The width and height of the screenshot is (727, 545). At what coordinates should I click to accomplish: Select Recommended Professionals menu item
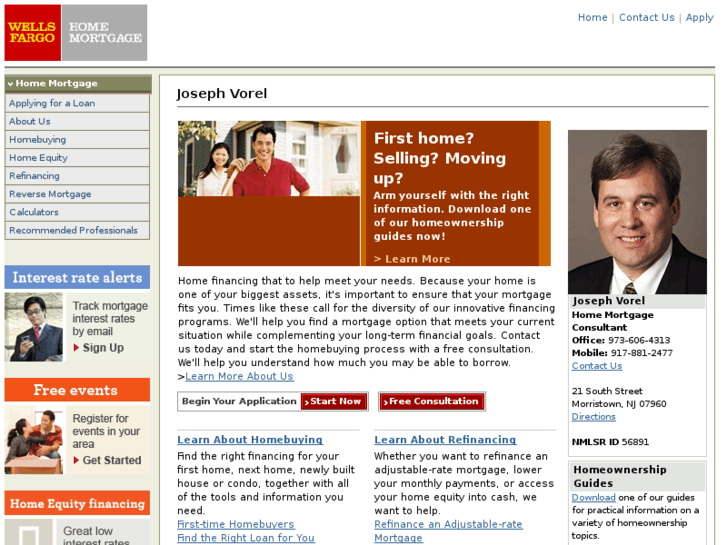point(77,230)
